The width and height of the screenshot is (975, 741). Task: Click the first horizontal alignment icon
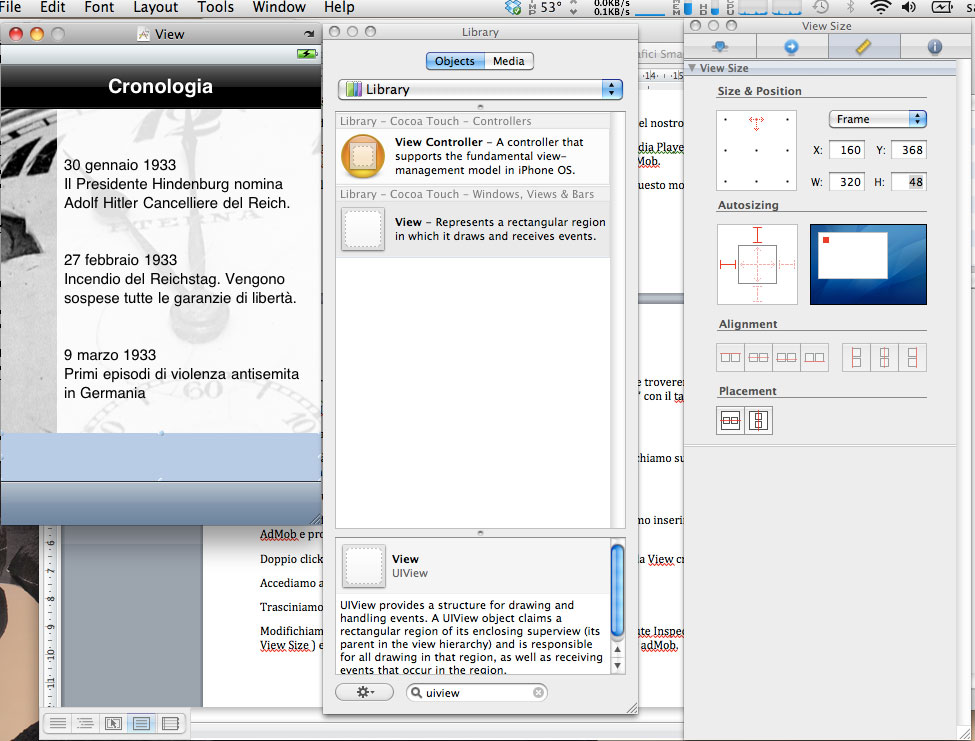730,357
